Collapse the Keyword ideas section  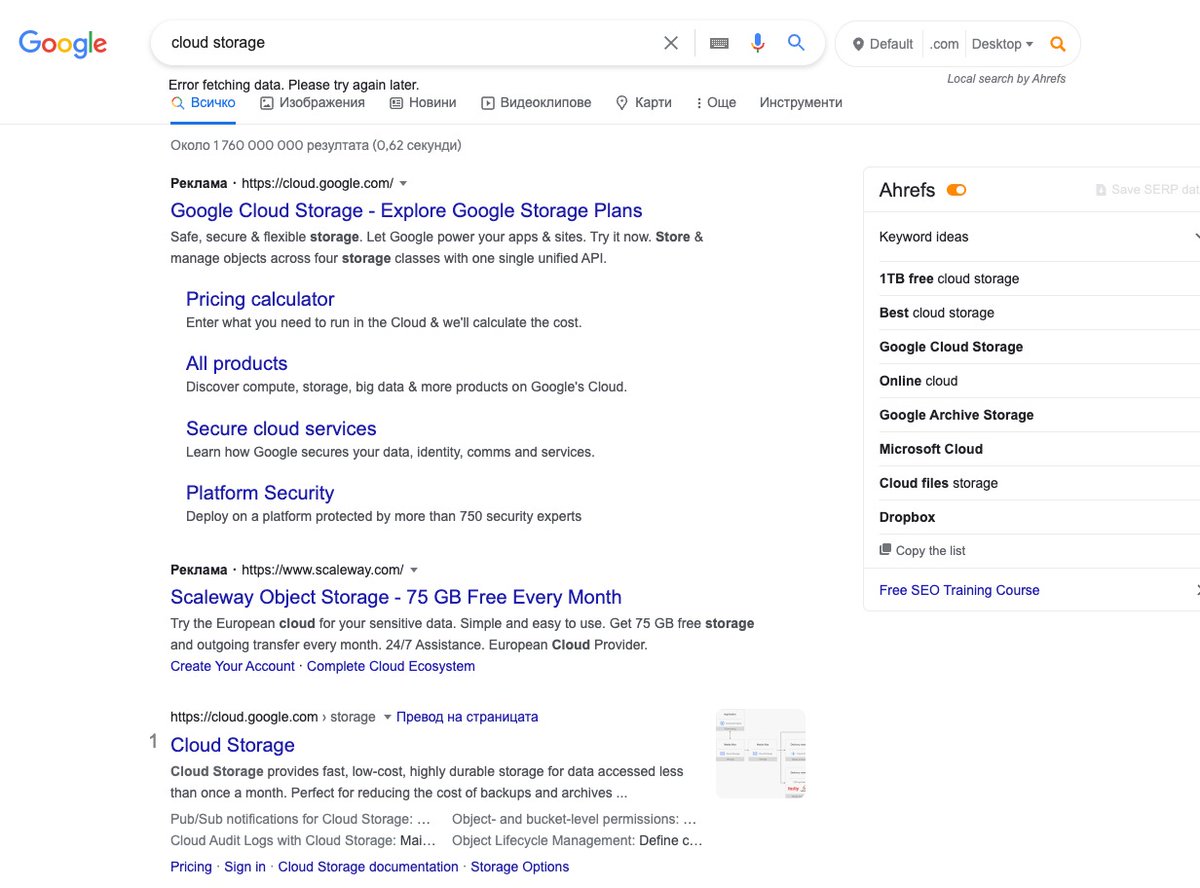[x=1196, y=237]
